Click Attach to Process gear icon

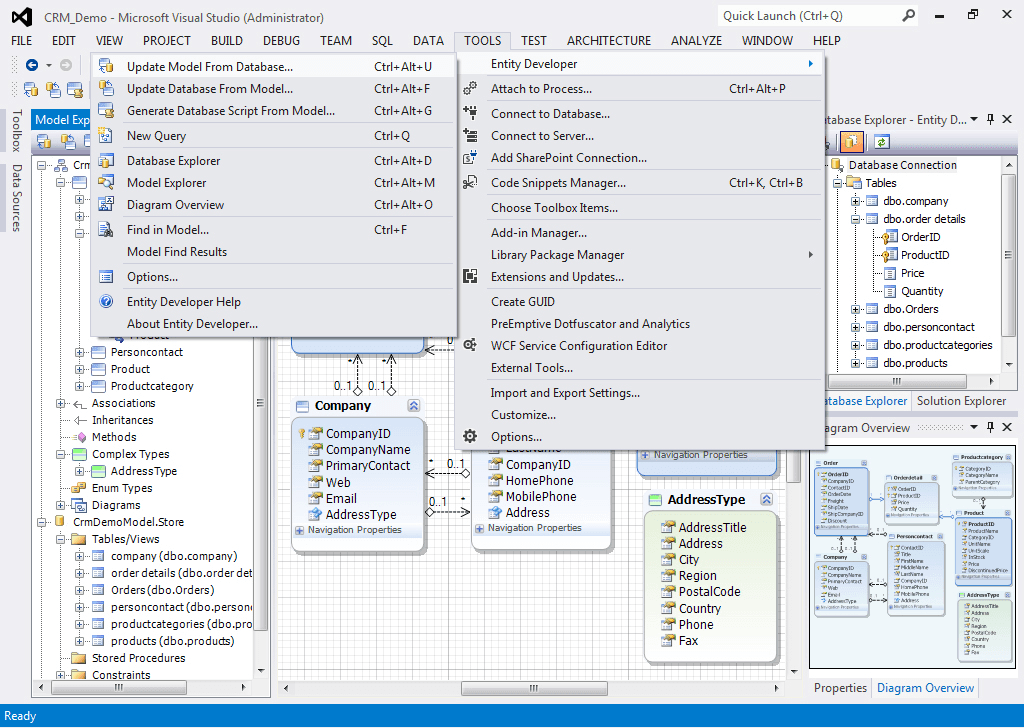pyautogui.click(x=470, y=88)
